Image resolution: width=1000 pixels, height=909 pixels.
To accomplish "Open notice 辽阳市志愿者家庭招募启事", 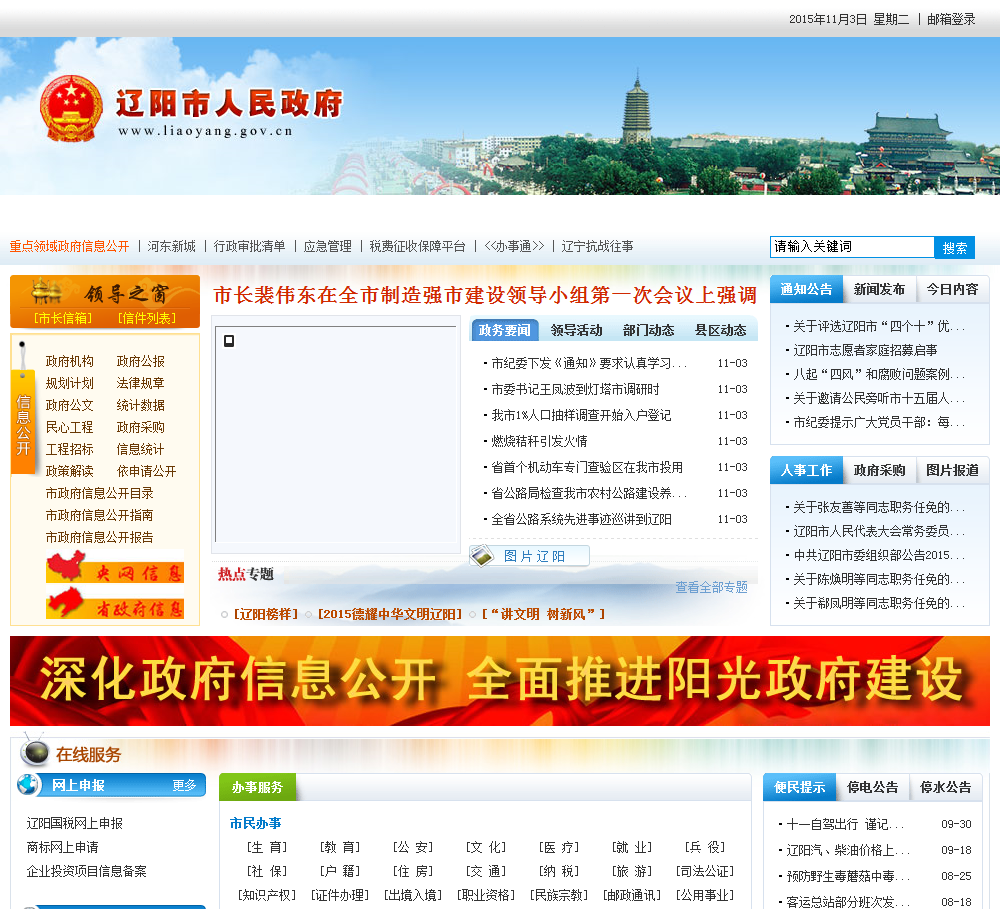I will click(865, 350).
